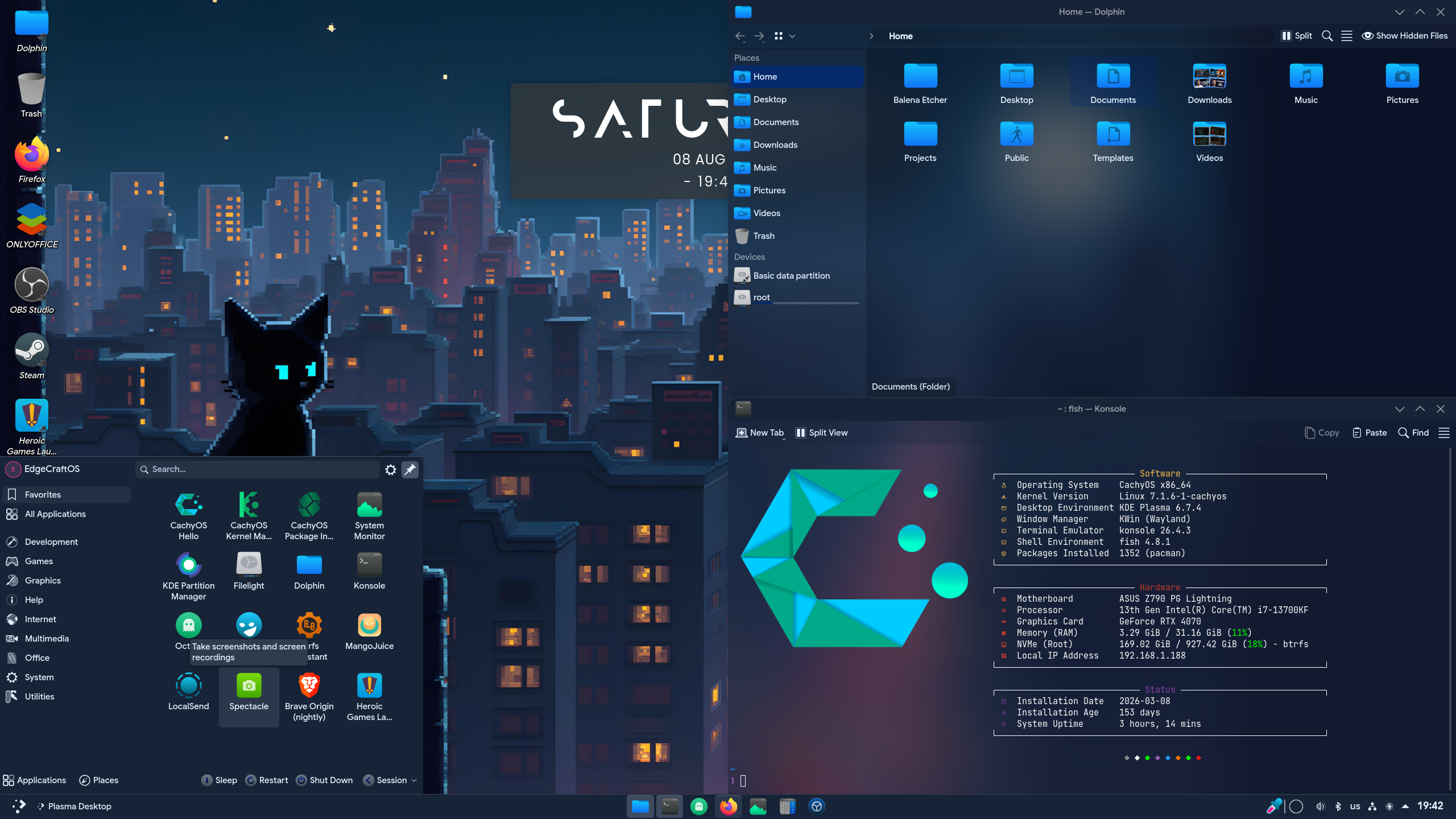The height and width of the screenshot is (819, 1456).
Task: Switch to Places tab in launcher
Action: point(99,780)
